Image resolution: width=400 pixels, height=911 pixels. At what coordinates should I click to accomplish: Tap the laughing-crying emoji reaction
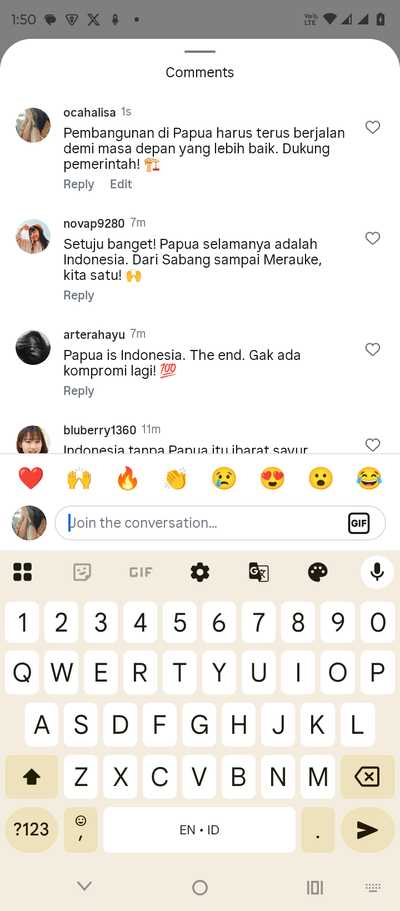pyautogui.click(x=369, y=479)
